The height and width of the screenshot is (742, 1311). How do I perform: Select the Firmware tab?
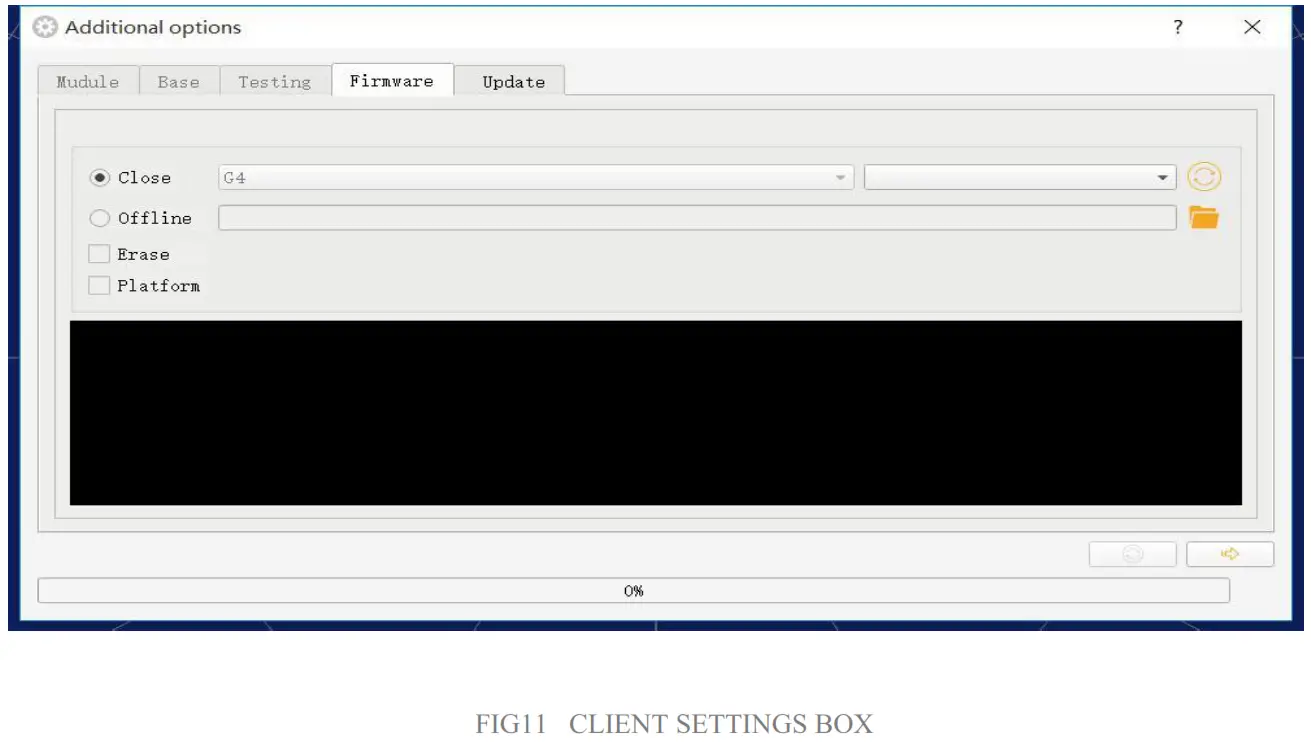pyautogui.click(x=392, y=80)
